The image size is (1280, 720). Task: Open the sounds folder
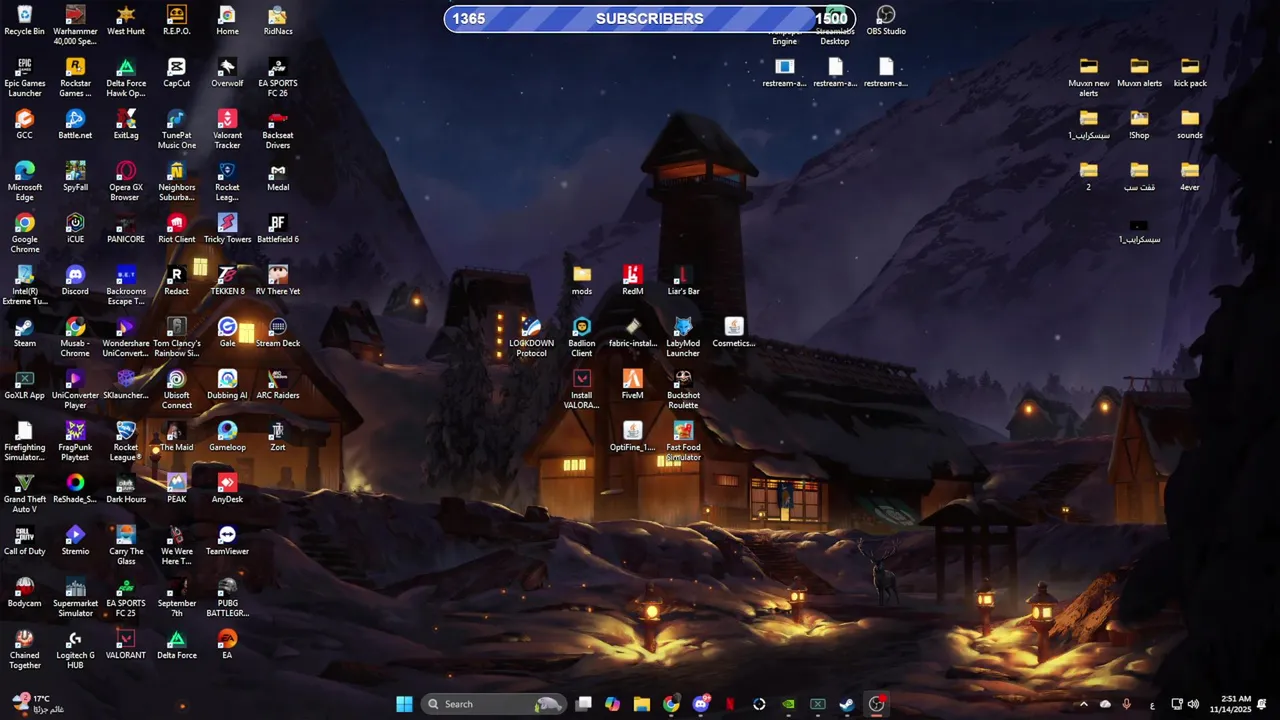click(x=1190, y=124)
